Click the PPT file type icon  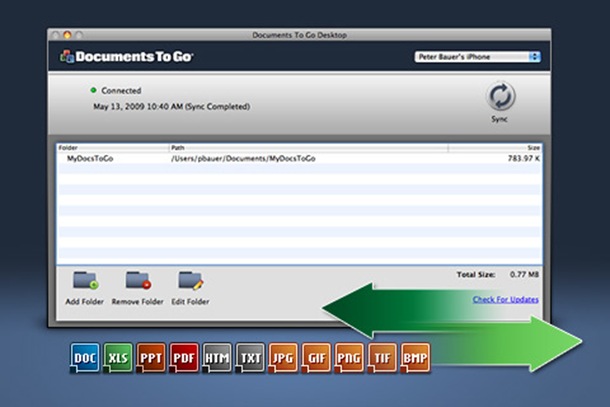(151, 358)
